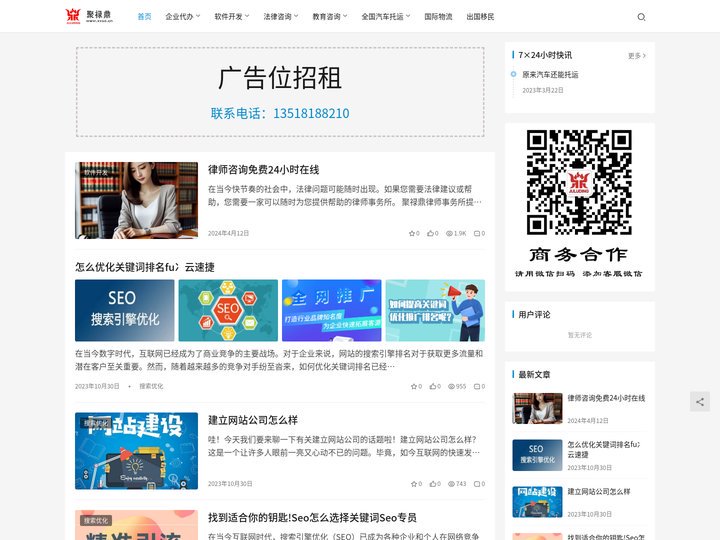Open lawyer woman thumbnail in main list
This screenshot has height=540, width=720.
pos(136,200)
